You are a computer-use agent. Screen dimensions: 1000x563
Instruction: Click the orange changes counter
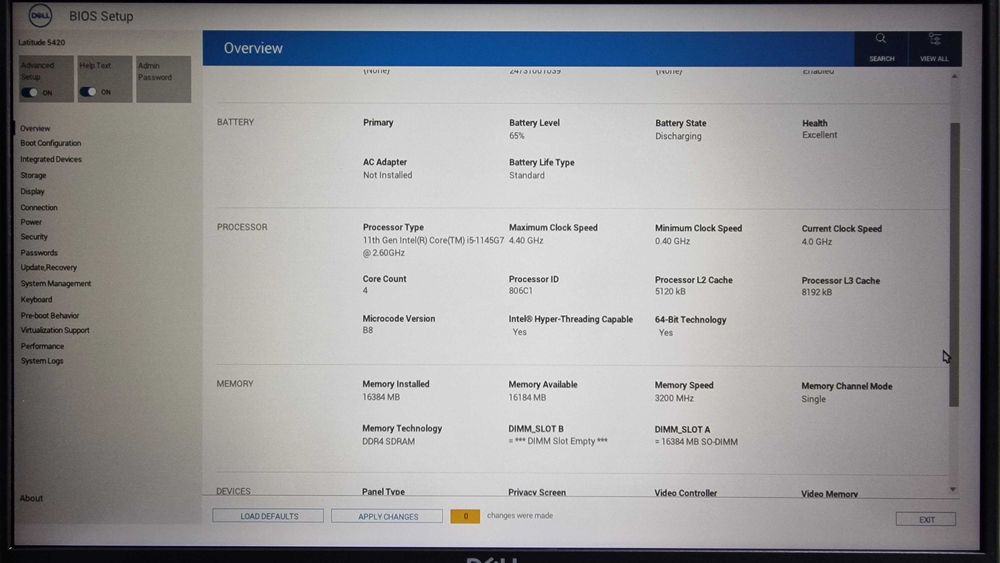(x=465, y=516)
